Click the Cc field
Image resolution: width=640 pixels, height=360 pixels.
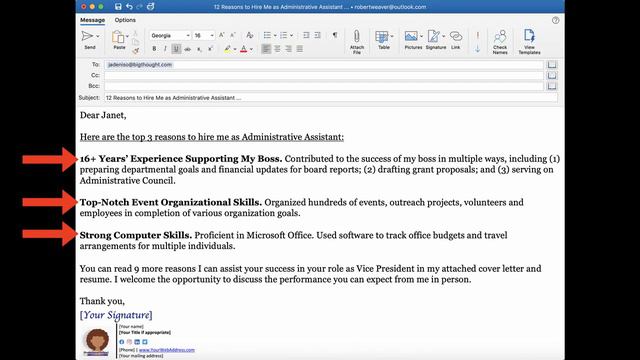pyautogui.click(x=324, y=76)
